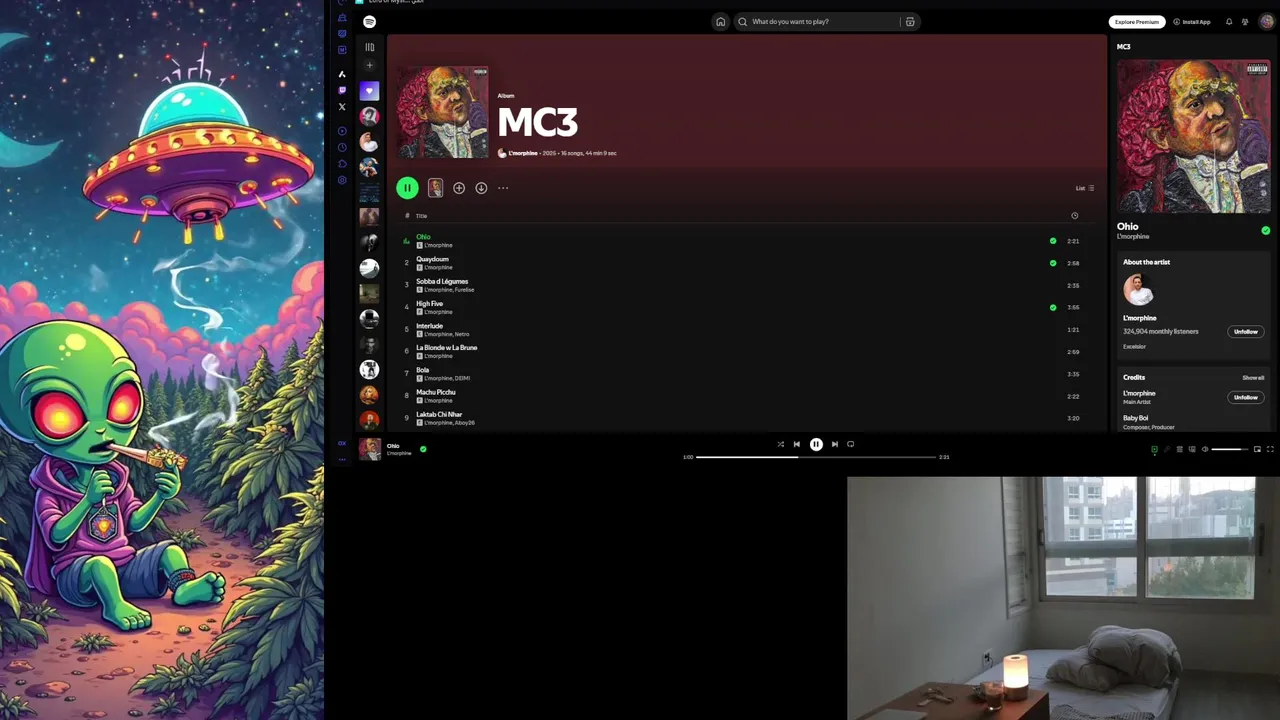This screenshot has width=1280, height=720.
Task: Open Twitch icon in browser sidebar
Action: 342,90
